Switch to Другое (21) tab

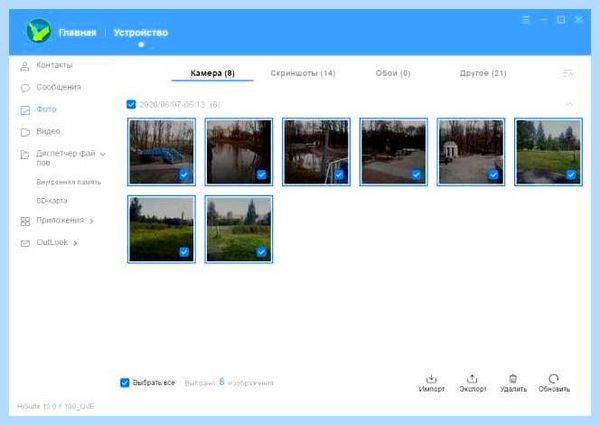click(x=483, y=73)
